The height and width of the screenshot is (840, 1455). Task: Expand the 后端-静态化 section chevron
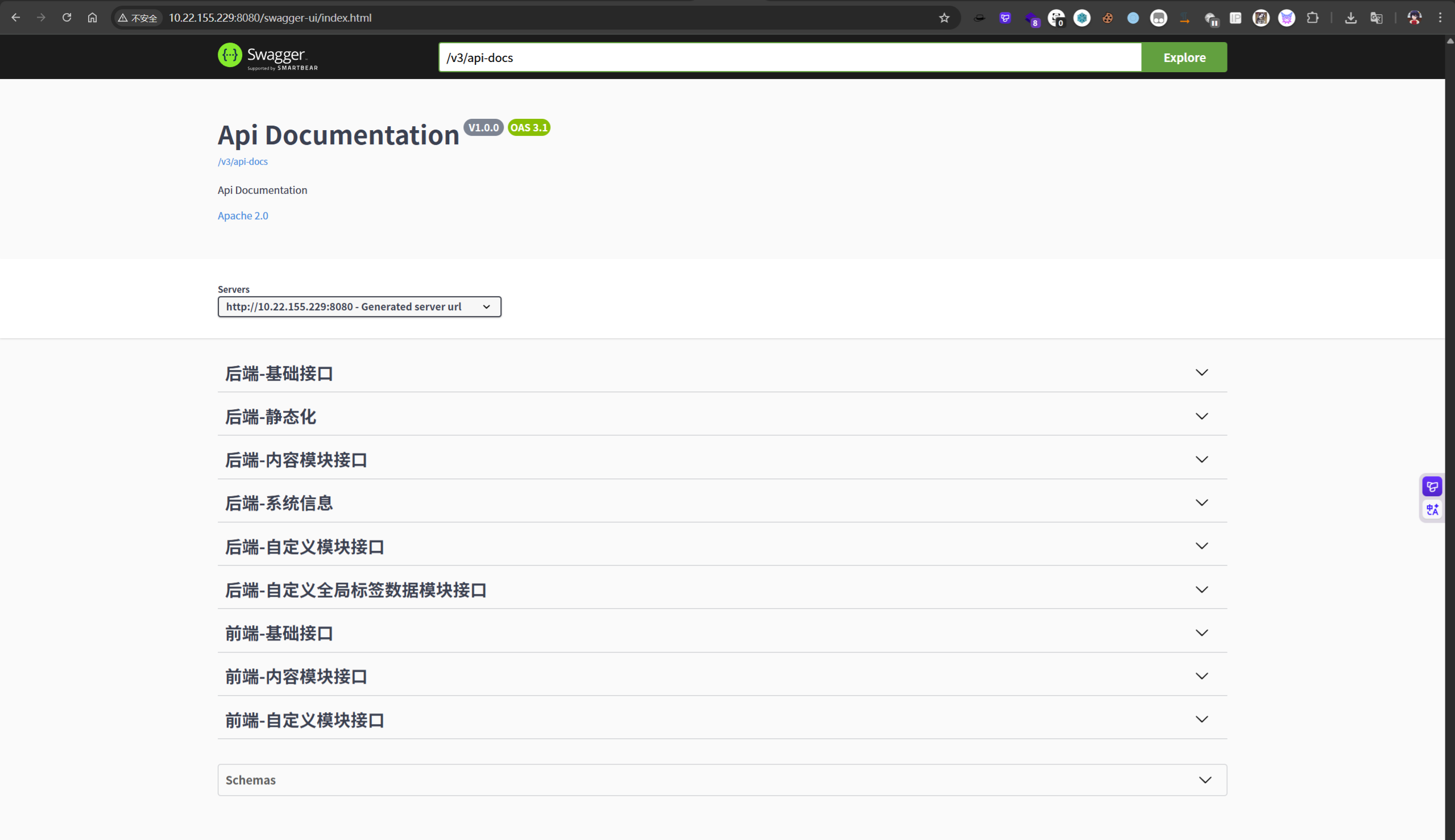[x=1201, y=416]
